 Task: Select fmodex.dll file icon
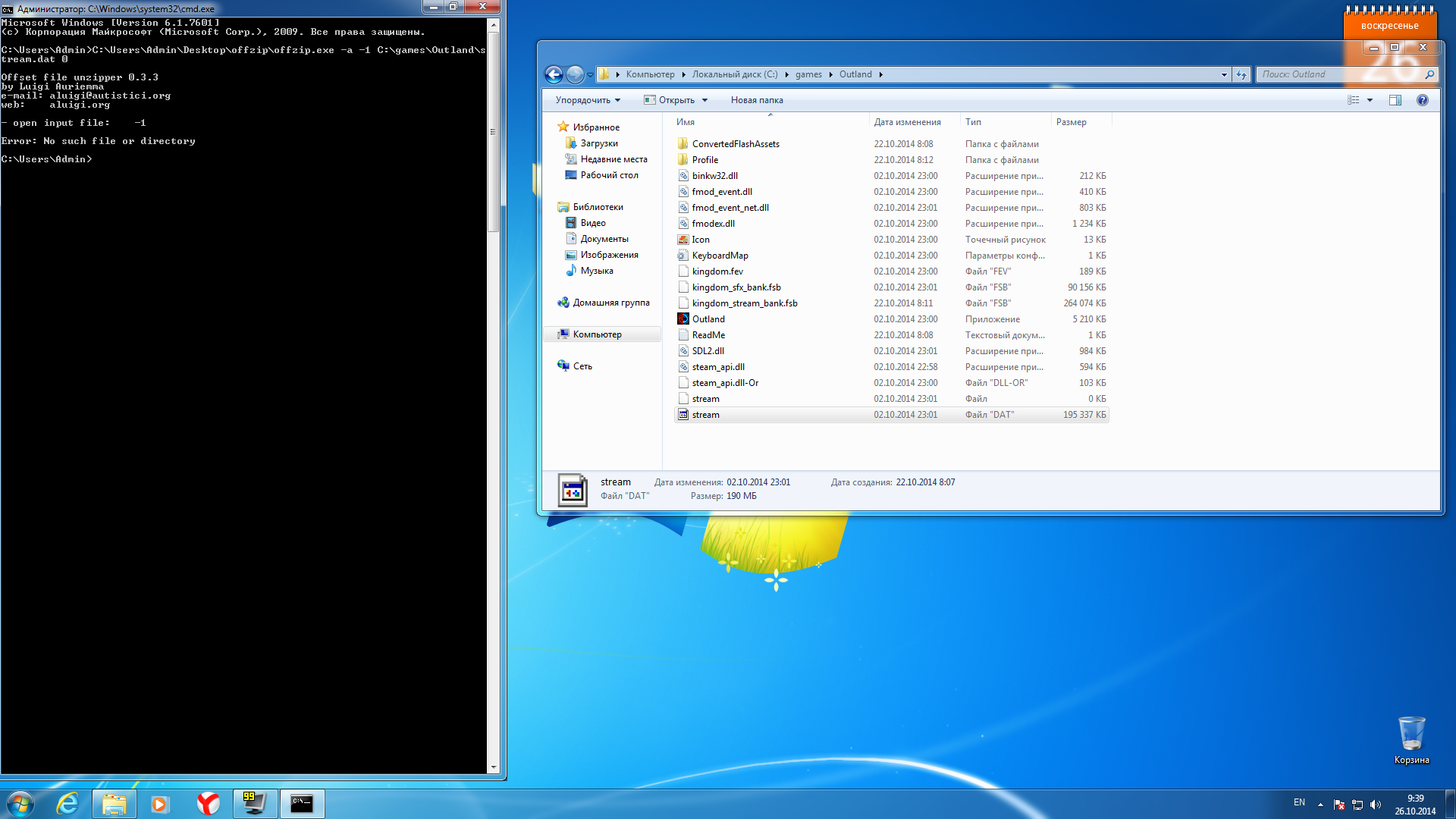tap(683, 224)
